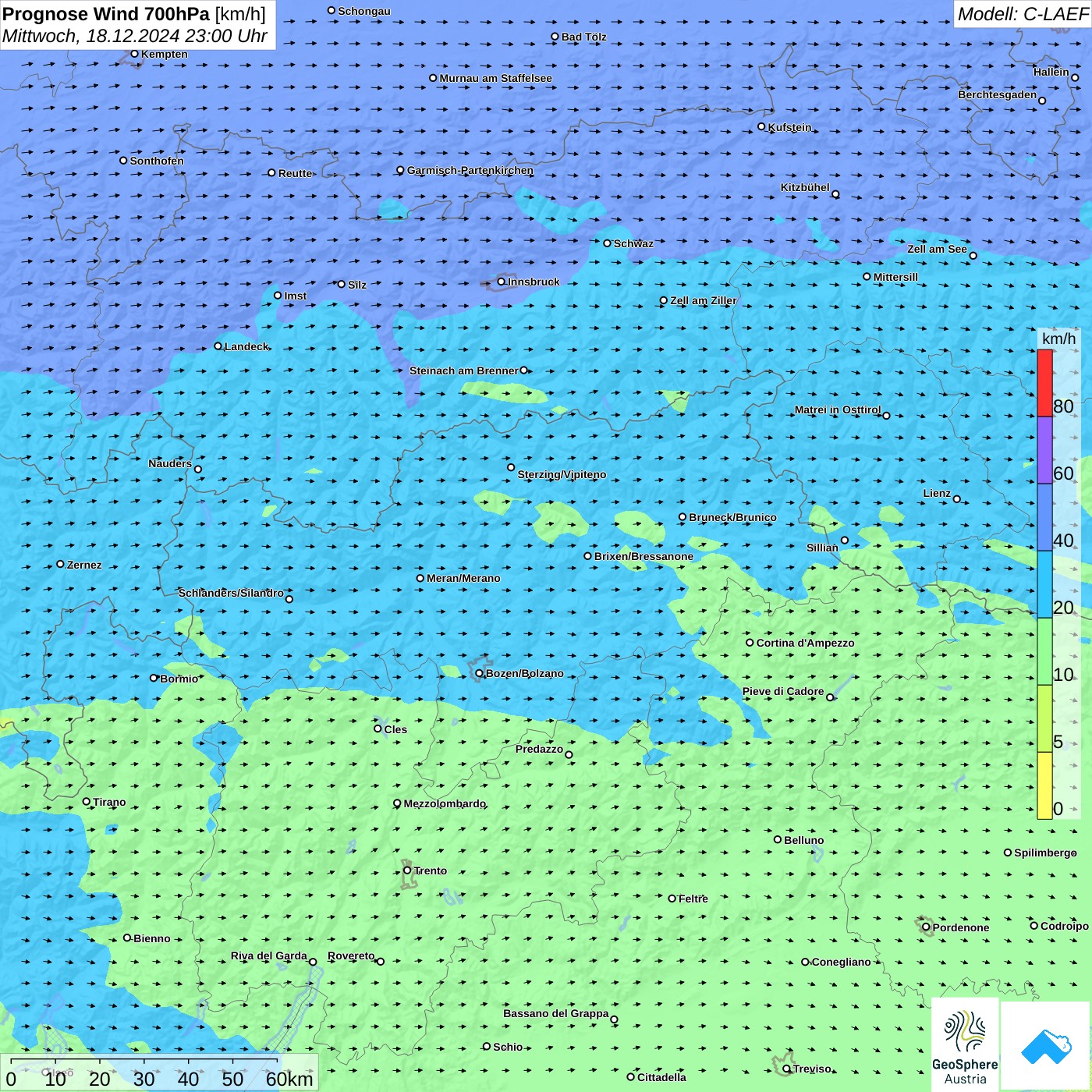The width and height of the screenshot is (1092, 1092).
Task: Click the 'Modell: C-LAEF' label
Action: [x=1023, y=14]
